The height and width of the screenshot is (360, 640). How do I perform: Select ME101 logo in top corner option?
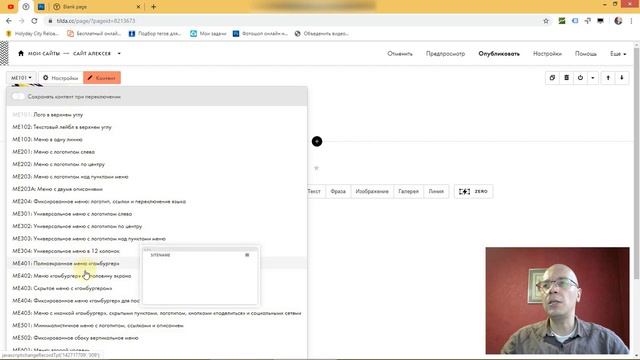click(48, 115)
